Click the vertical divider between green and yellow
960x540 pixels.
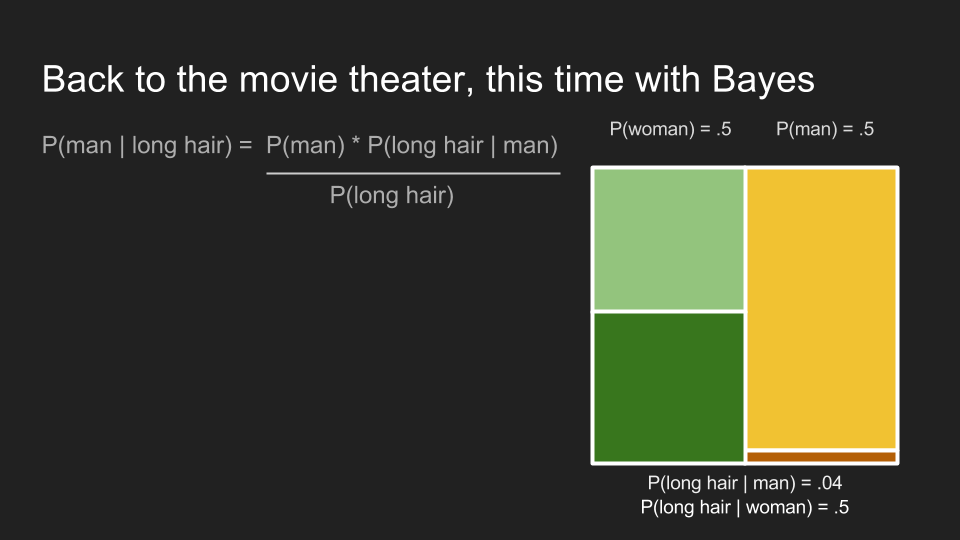point(746,300)
